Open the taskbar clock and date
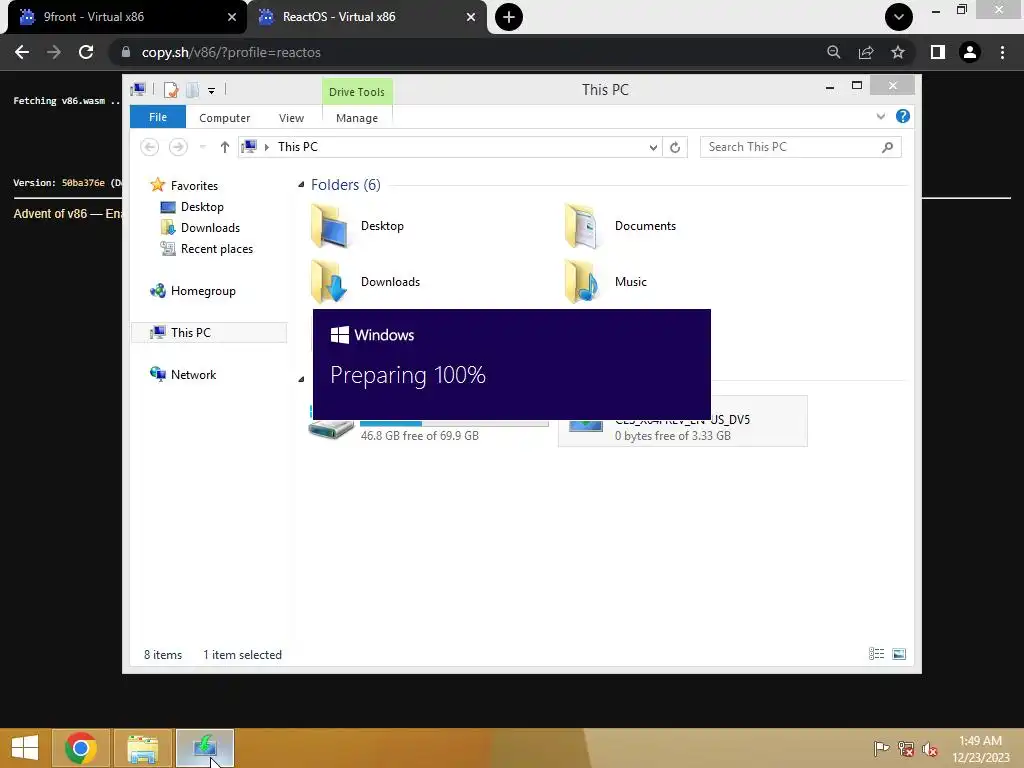The height and width of the screenshot is (768, 1024). [980, 749]
